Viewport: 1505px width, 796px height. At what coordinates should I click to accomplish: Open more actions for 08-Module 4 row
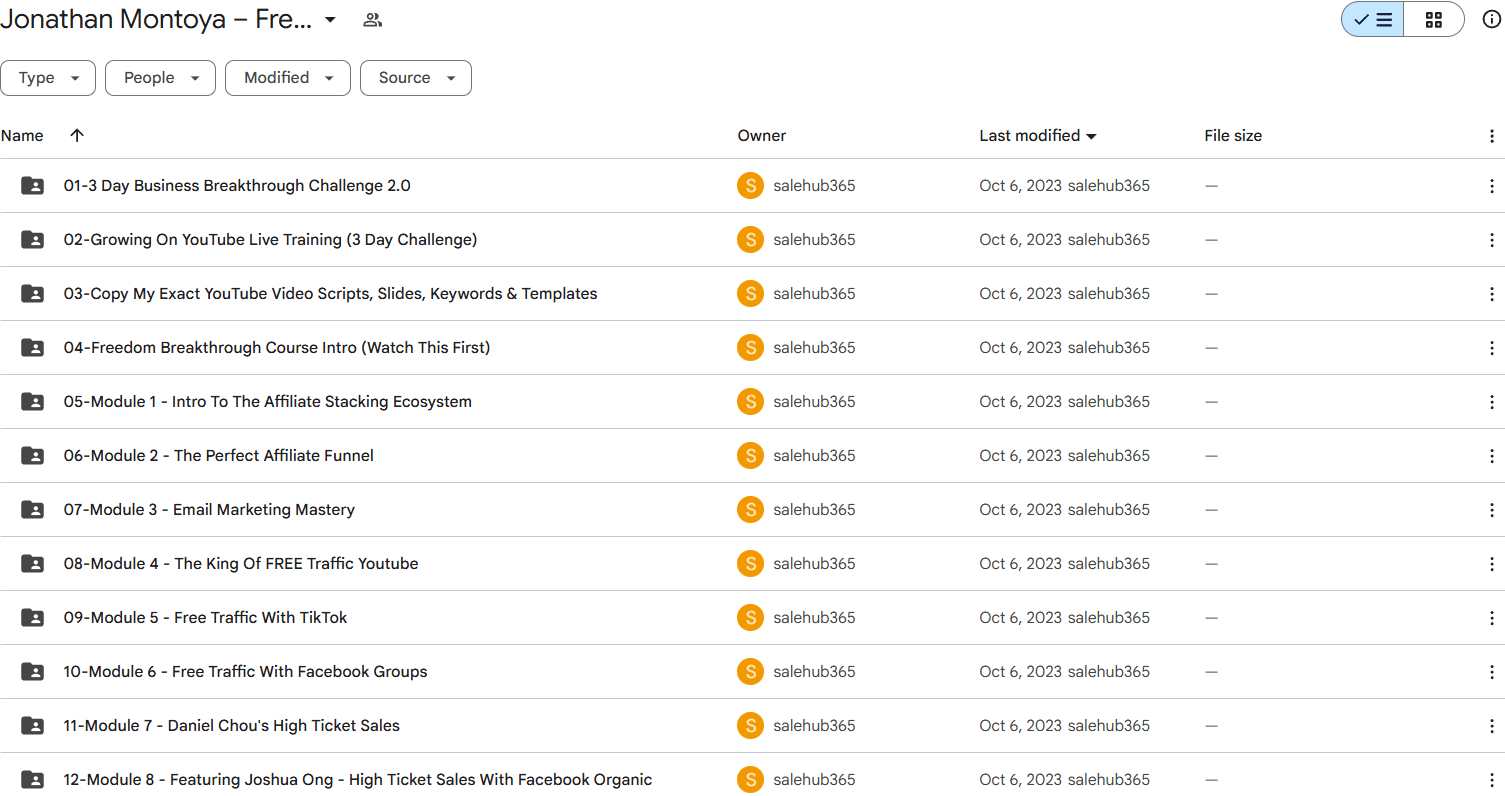click(1492, 564)
